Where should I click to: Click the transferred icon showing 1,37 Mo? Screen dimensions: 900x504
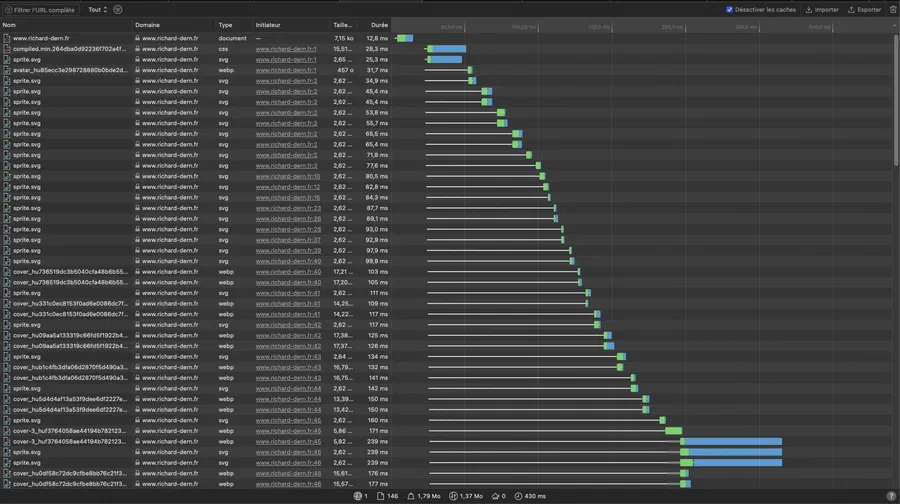click(x=453, y=496)
